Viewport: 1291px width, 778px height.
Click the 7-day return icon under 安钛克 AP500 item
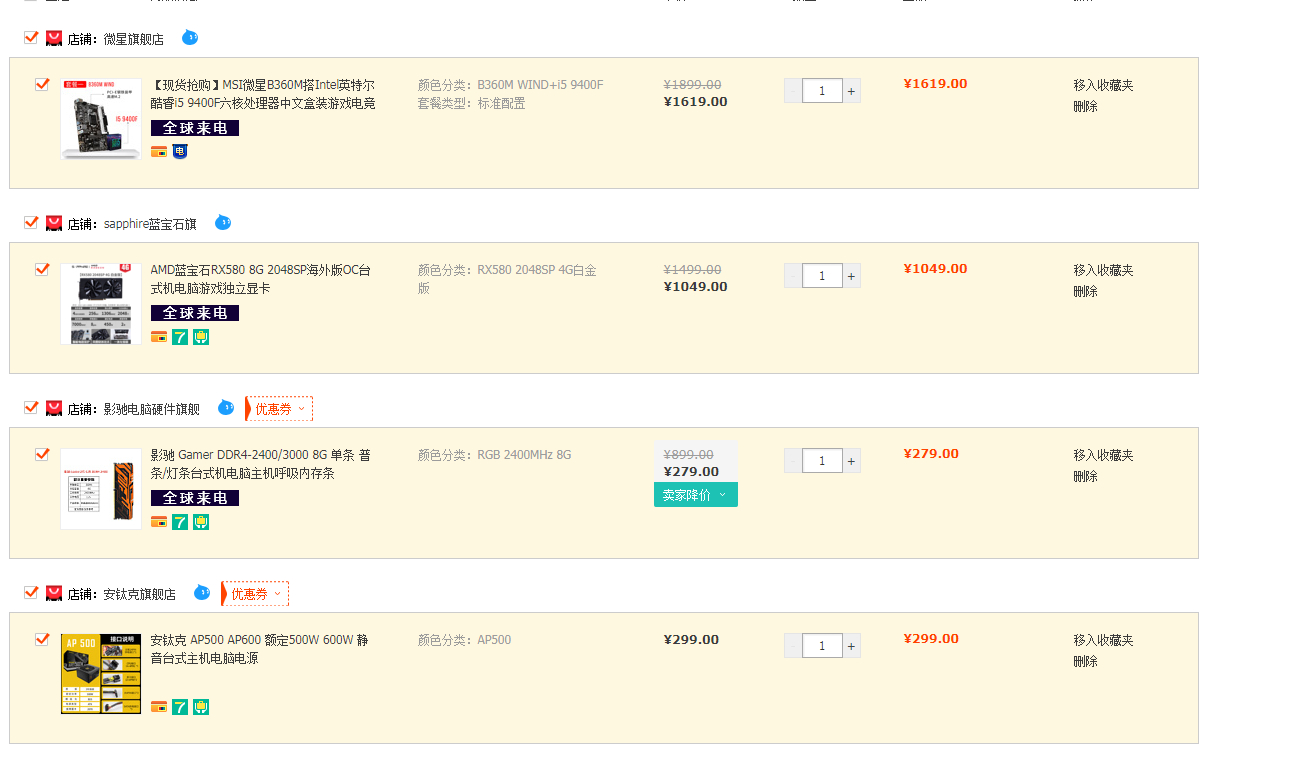click(180, 707)
